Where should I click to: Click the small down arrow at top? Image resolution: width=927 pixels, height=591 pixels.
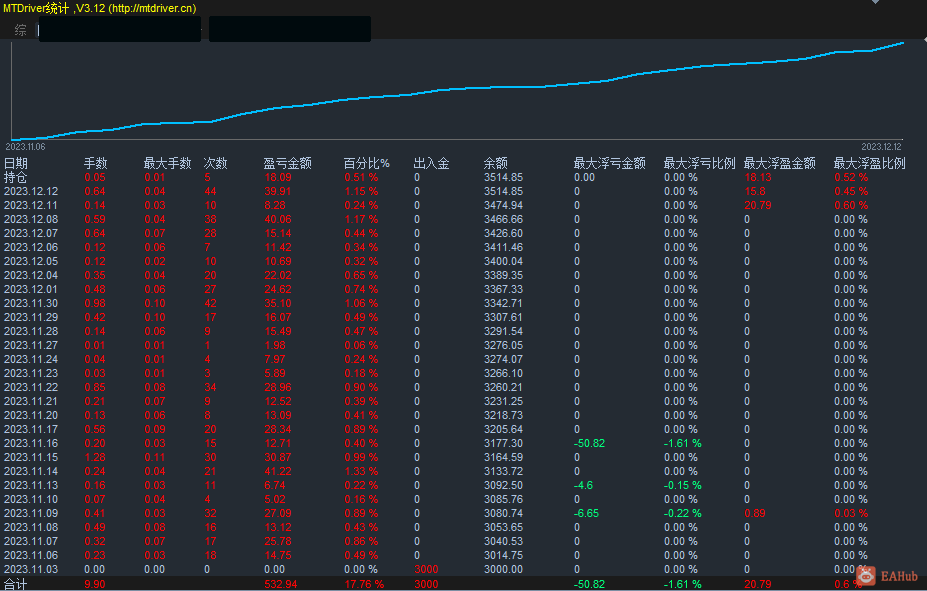876,2
